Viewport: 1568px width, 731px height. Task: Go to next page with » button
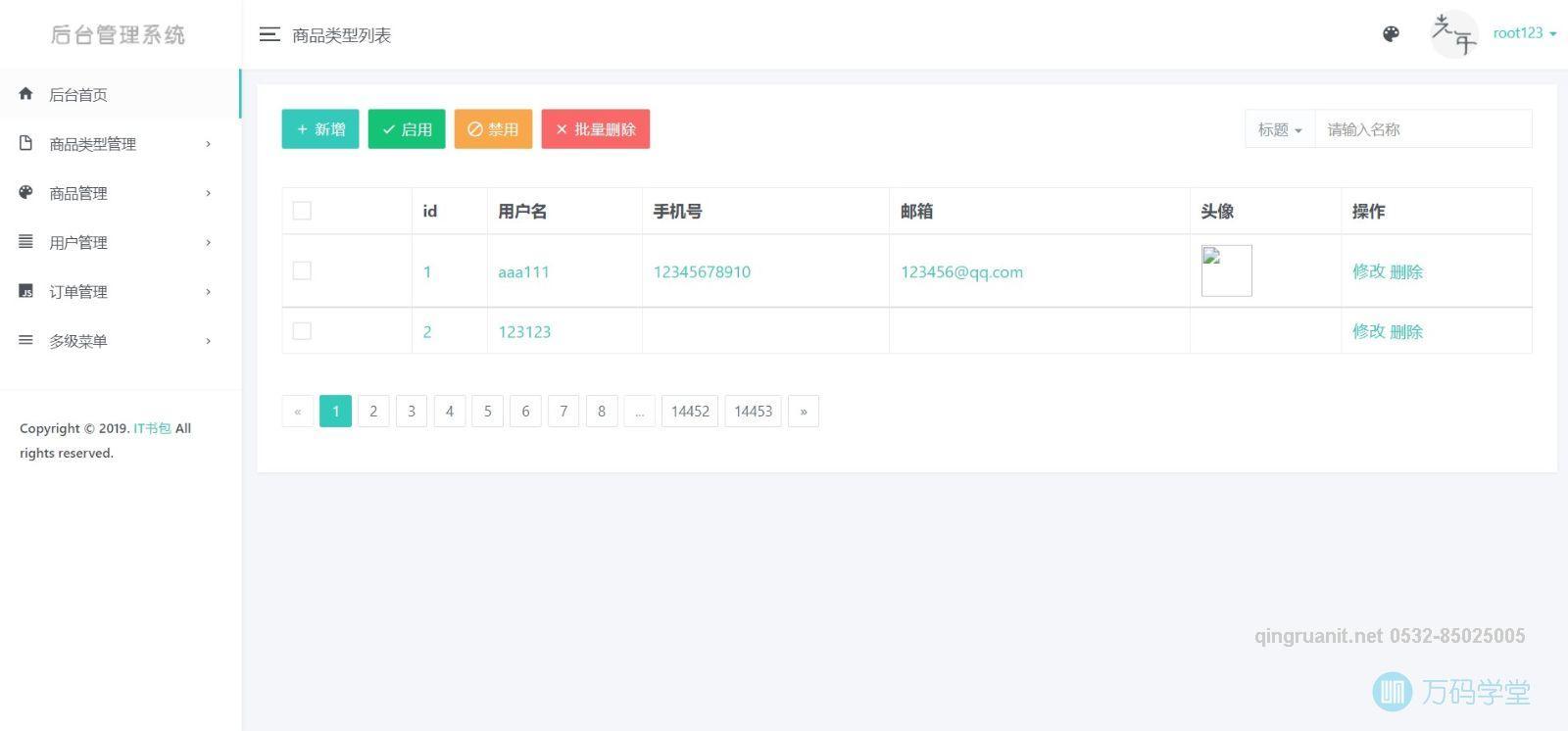pos(804,412)
